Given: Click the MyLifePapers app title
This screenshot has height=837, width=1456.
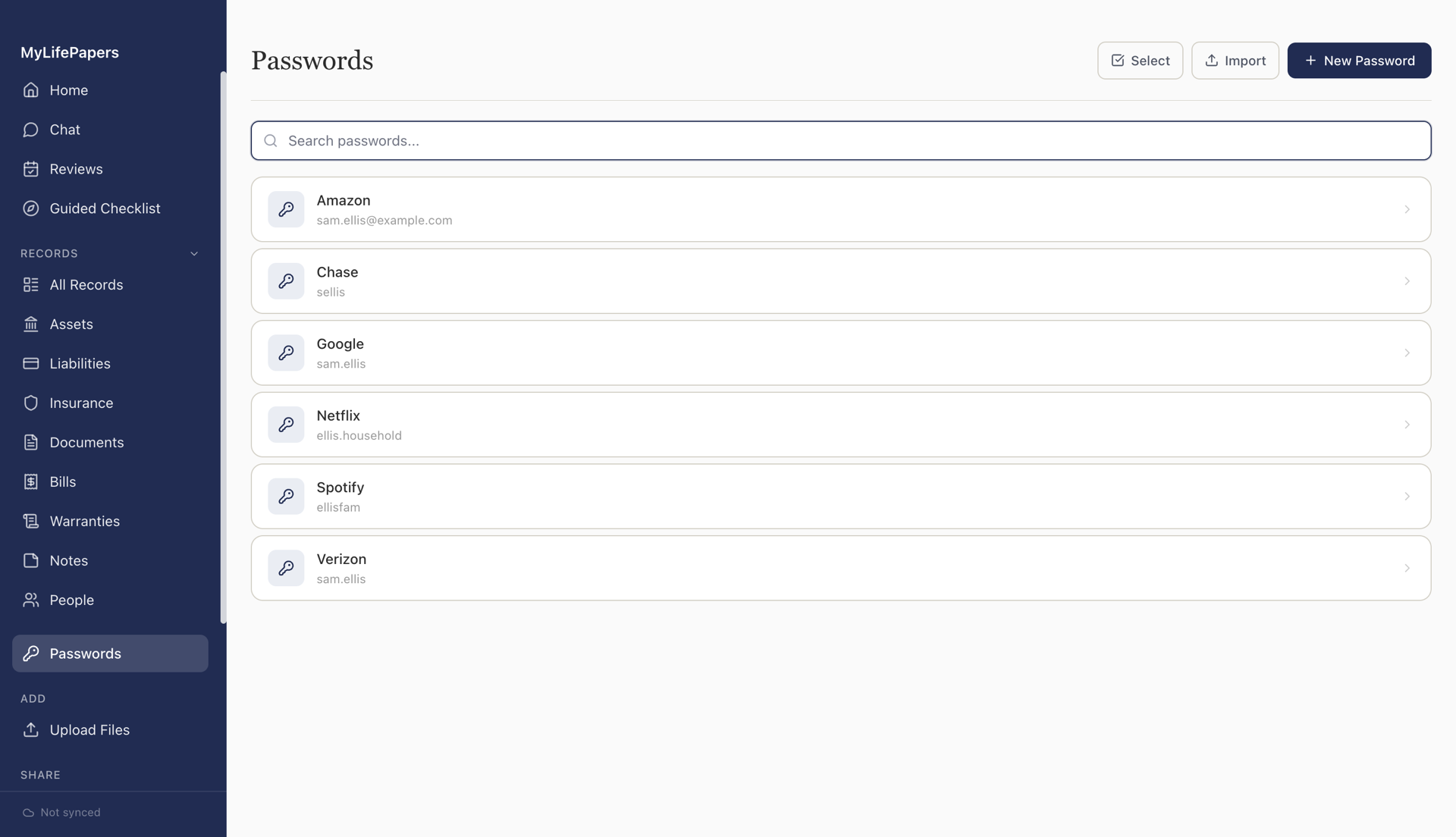Looking at the screenshot, I should [x=70, y=52].
